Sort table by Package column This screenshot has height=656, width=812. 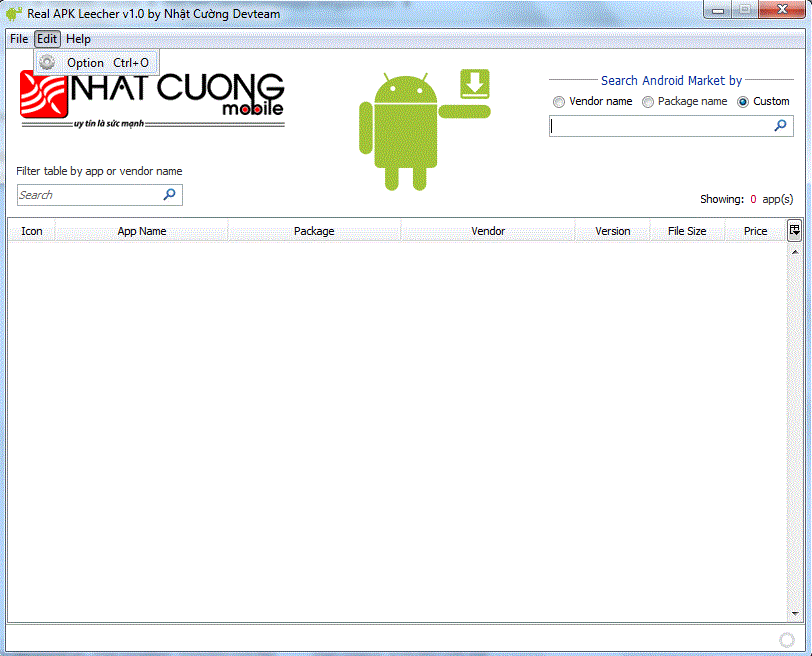pyautogui.click(x=314, y=231)
